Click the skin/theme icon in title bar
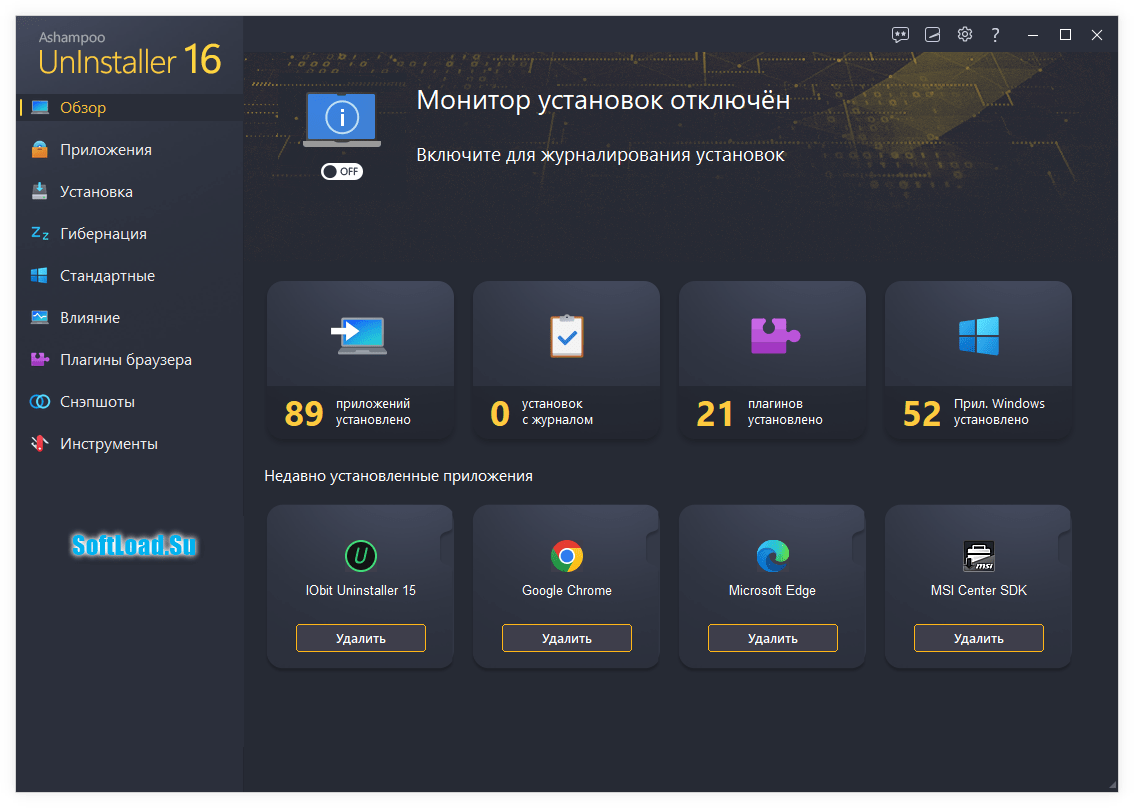The height and width of the screenshot is (808, 1134). pos(932,35)
